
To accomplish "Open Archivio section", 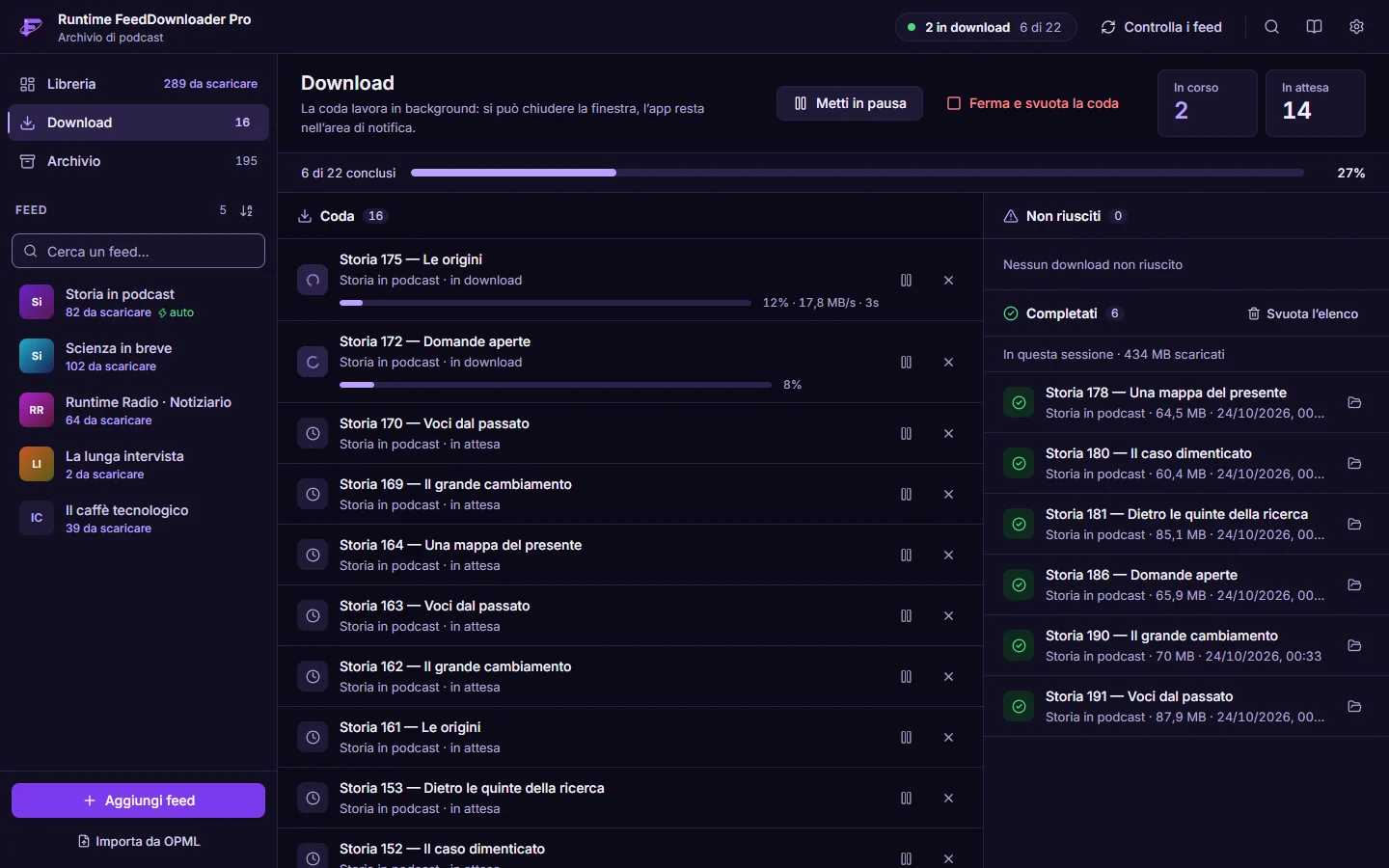I will (138, 161).
